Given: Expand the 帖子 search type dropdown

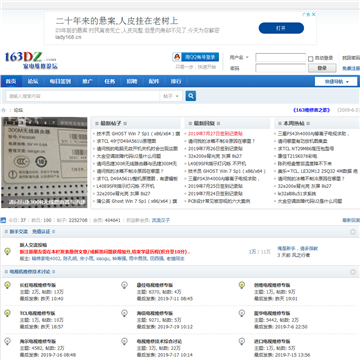Looking at the screenshot, I should pos(171,96).
